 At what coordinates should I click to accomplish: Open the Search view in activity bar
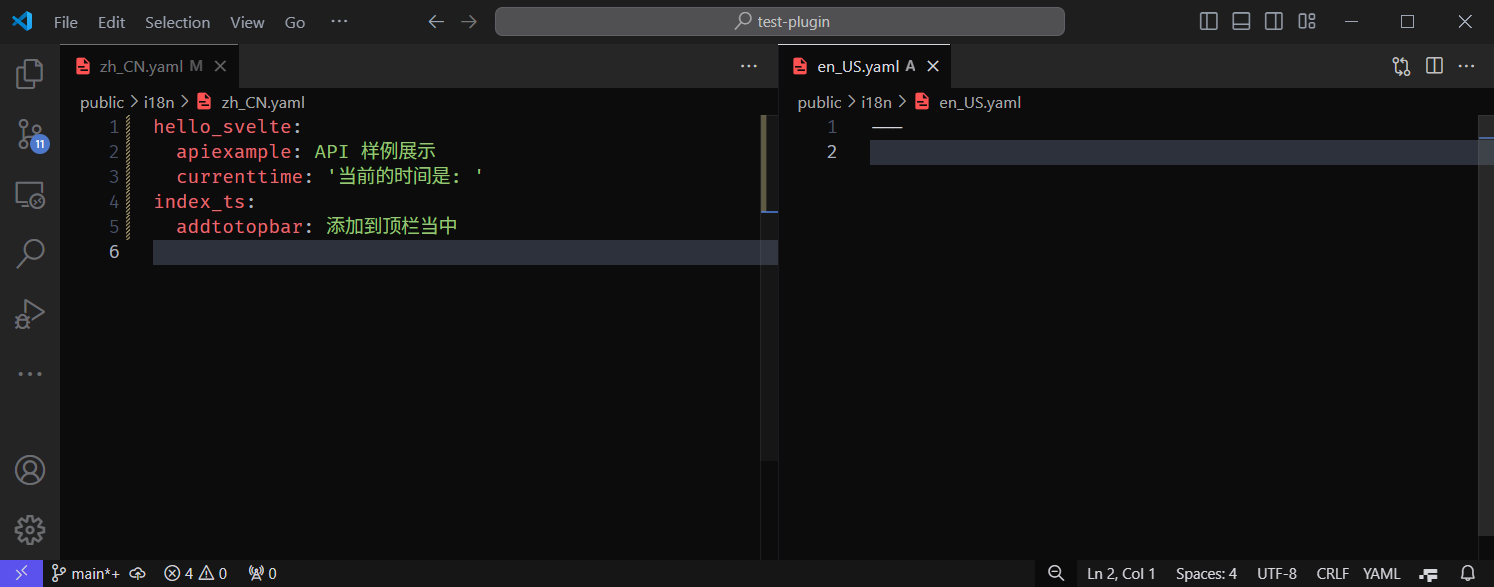30,253
